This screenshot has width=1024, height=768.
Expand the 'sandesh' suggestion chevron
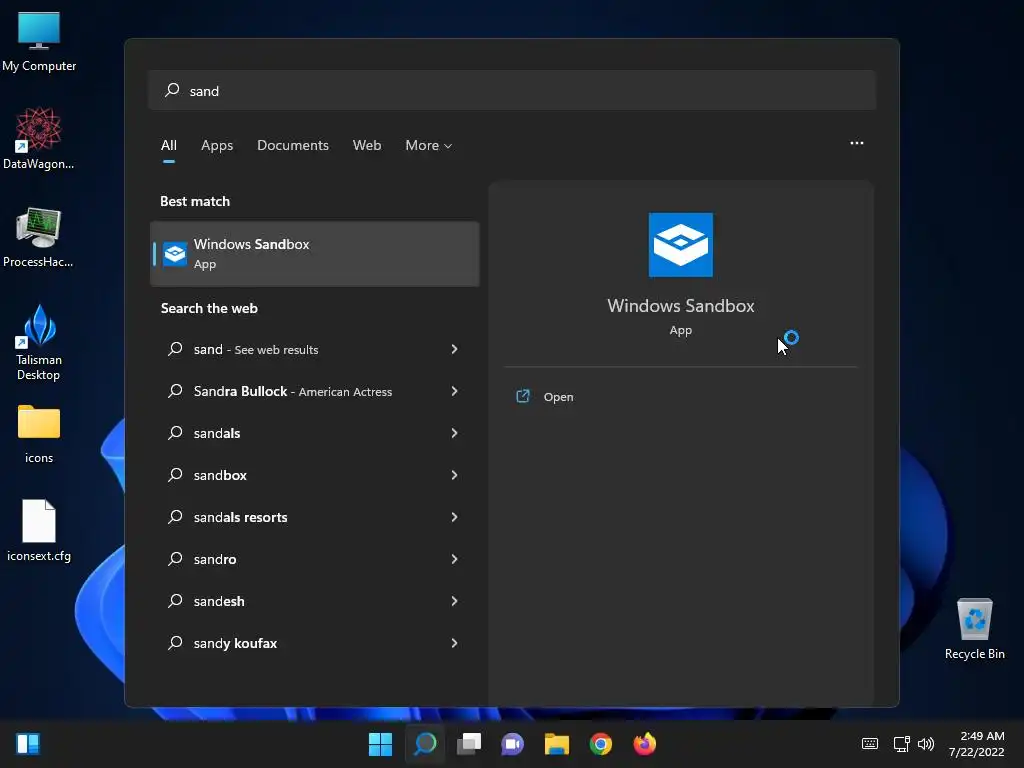[x=454, y=601]
